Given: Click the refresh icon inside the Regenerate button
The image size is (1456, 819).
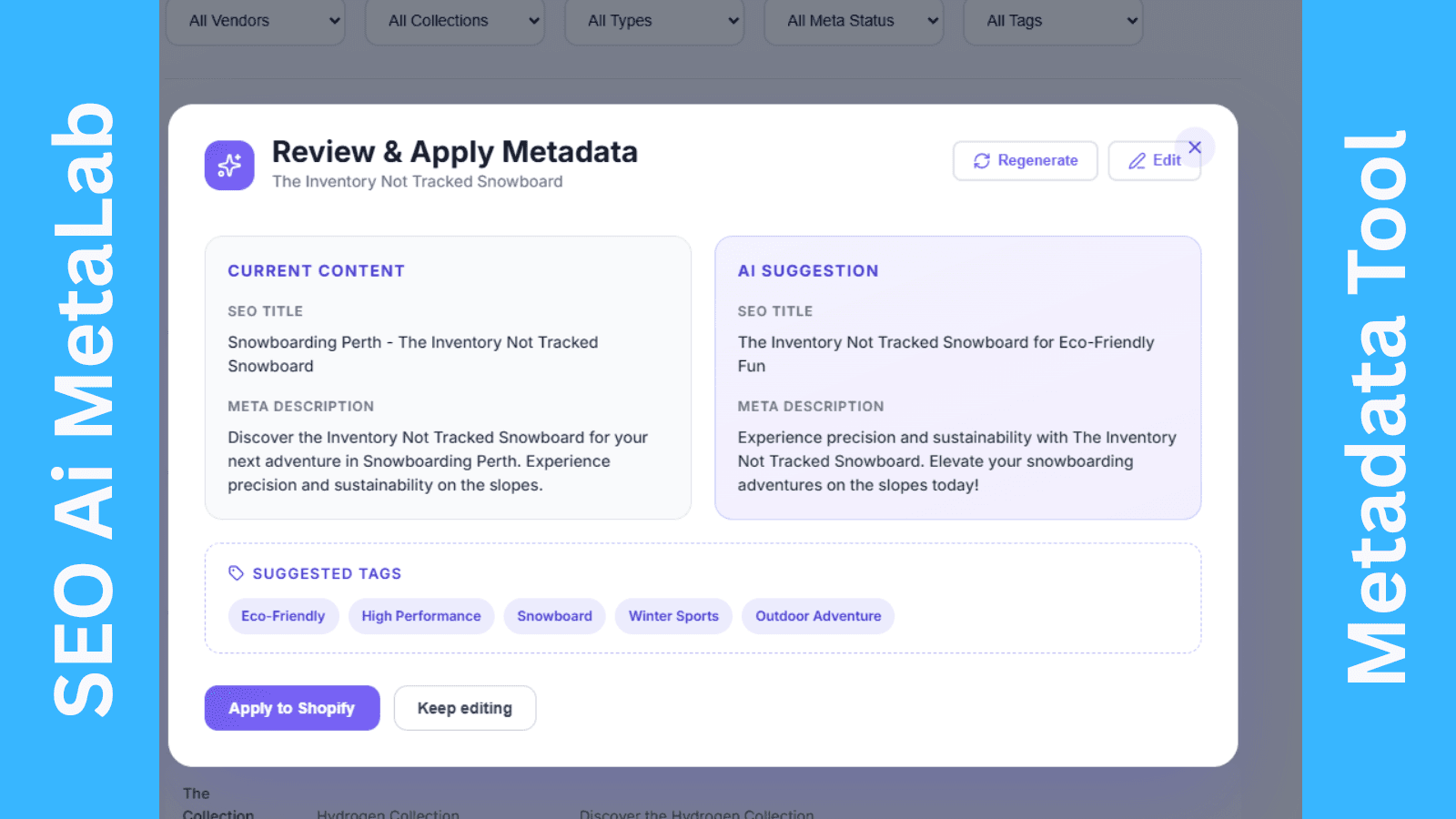Looking at the screenshot, I should pos(981,160).
